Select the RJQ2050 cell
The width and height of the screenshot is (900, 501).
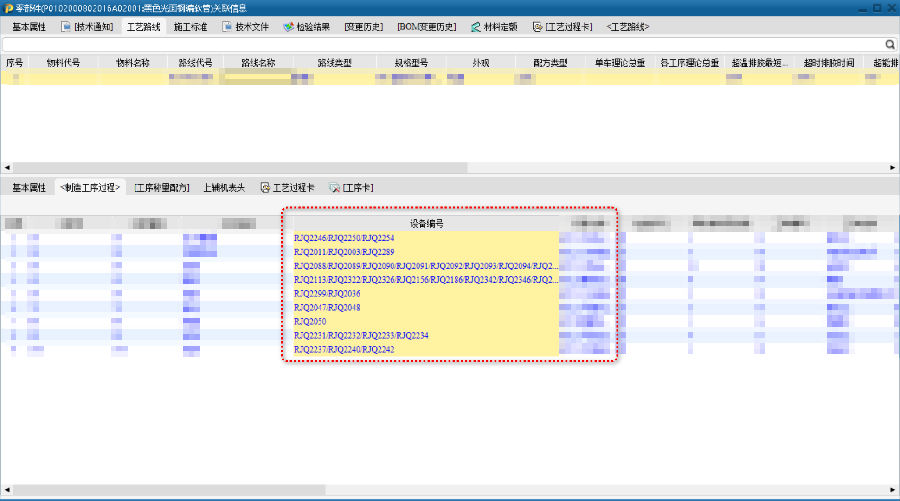click(426, 321)
